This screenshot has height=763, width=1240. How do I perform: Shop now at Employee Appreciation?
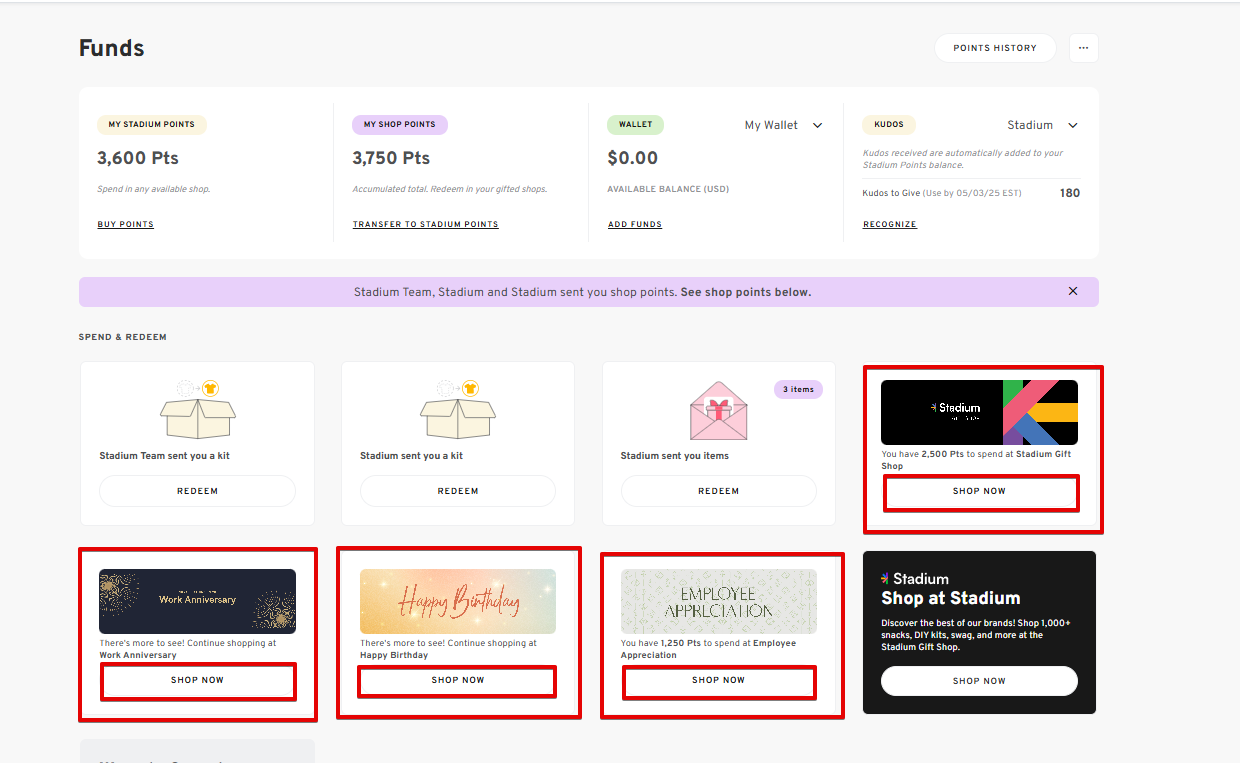tap(719, 681)
